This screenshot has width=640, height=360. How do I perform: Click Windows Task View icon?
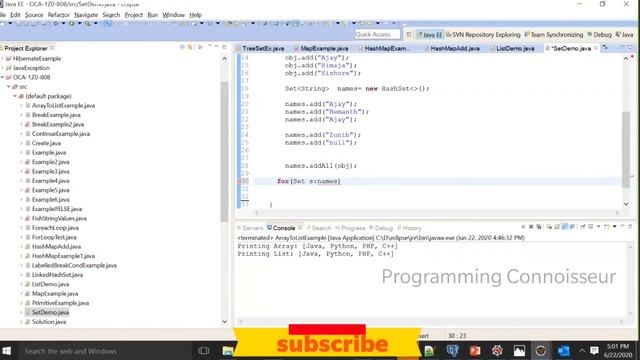point(203,351)
